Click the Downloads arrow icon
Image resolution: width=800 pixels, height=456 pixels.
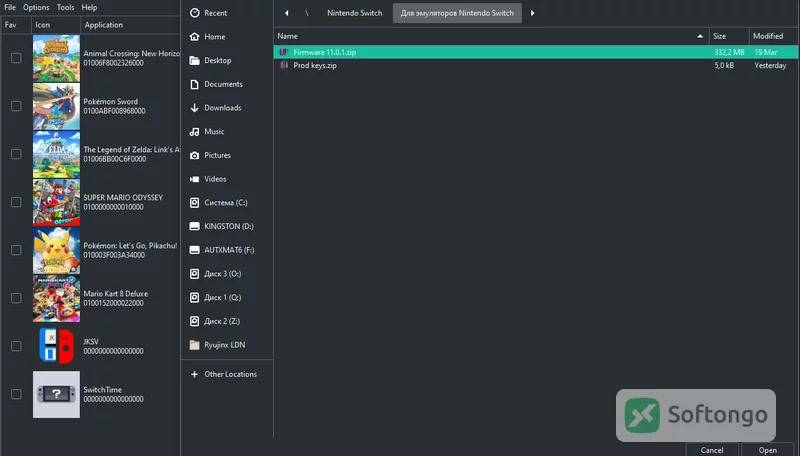tap(194, 108)
